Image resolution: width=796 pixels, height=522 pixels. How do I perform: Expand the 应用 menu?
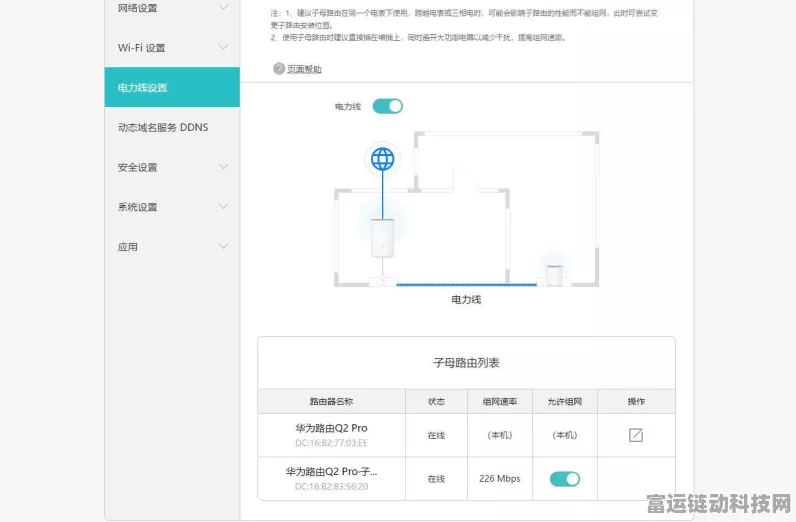(x=172, y=247)
